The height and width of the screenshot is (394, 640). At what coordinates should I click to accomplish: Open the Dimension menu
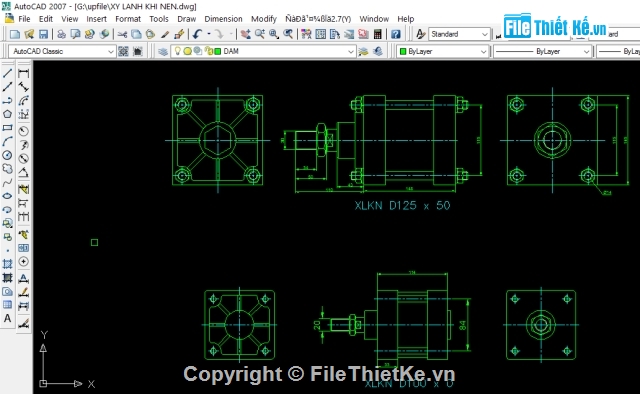click(x=223, y=19)
